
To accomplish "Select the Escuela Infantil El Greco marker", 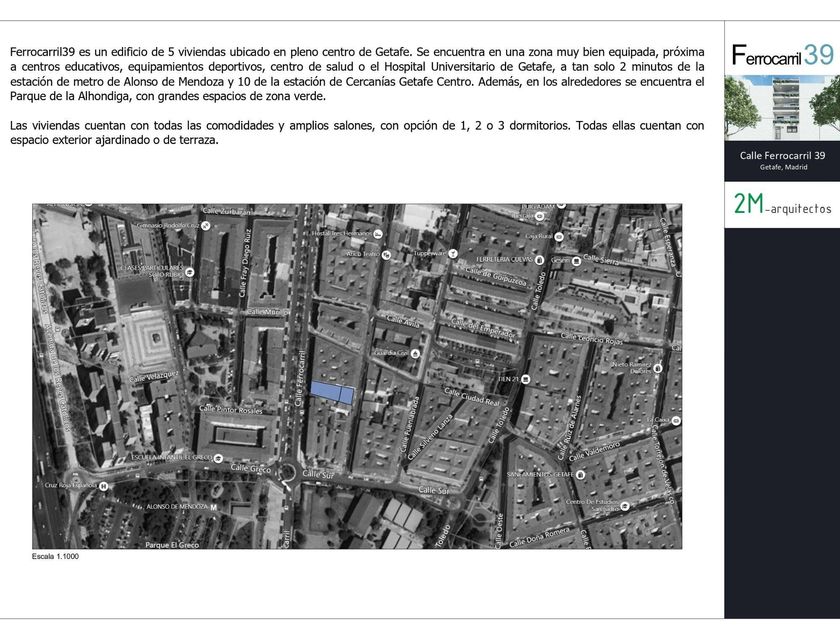I will [x=218, y=458].
